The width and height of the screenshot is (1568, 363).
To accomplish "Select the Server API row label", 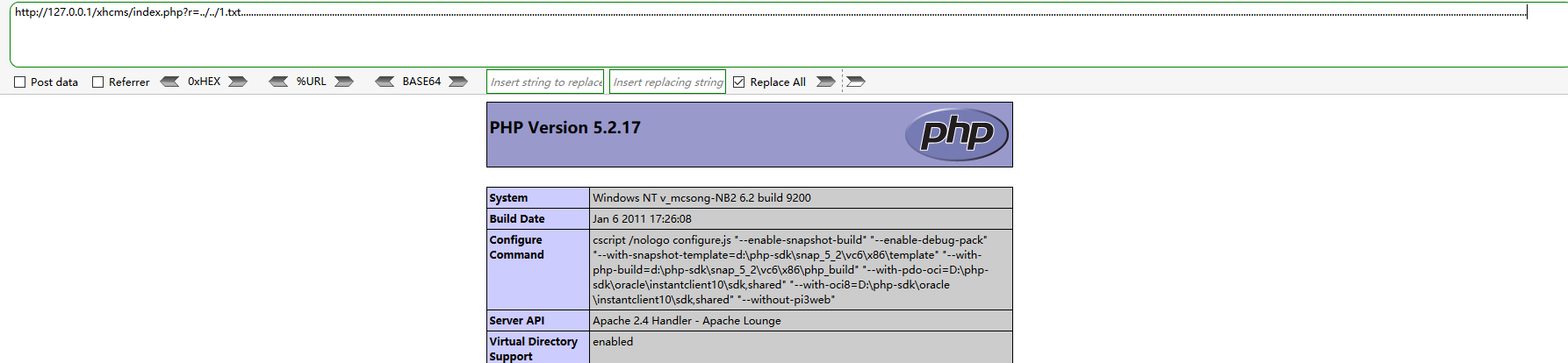I will pyautogui.click(x=538, y=321).
